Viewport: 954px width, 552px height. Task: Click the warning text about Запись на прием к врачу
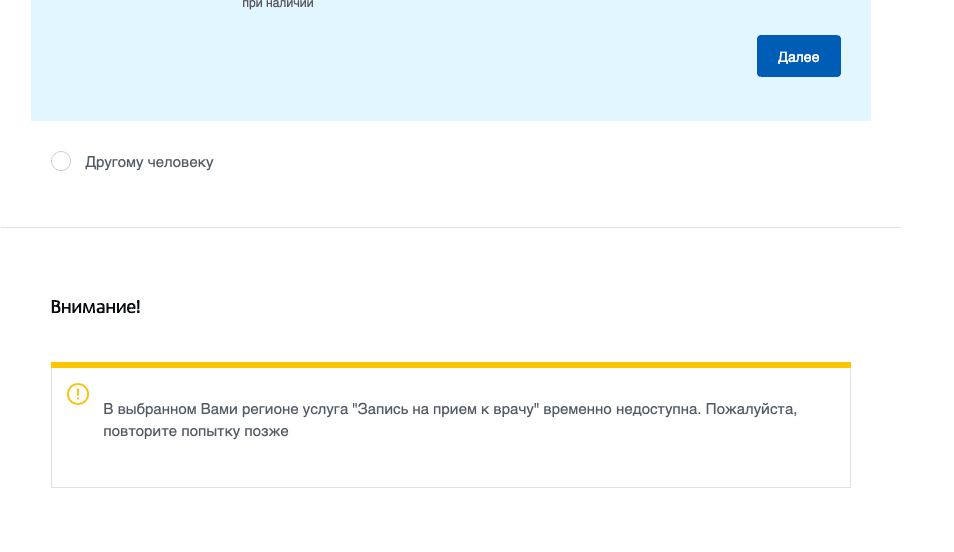pos(450,420)
